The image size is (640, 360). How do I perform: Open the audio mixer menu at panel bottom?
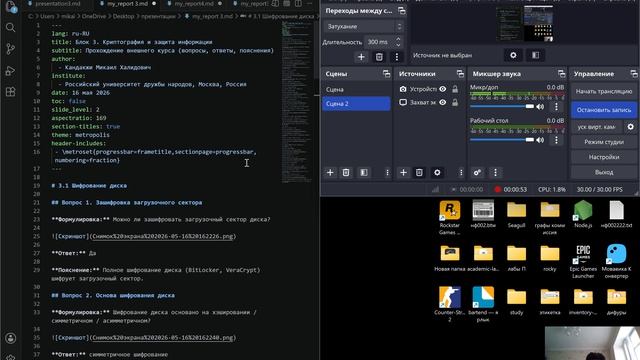pos(495,173)
